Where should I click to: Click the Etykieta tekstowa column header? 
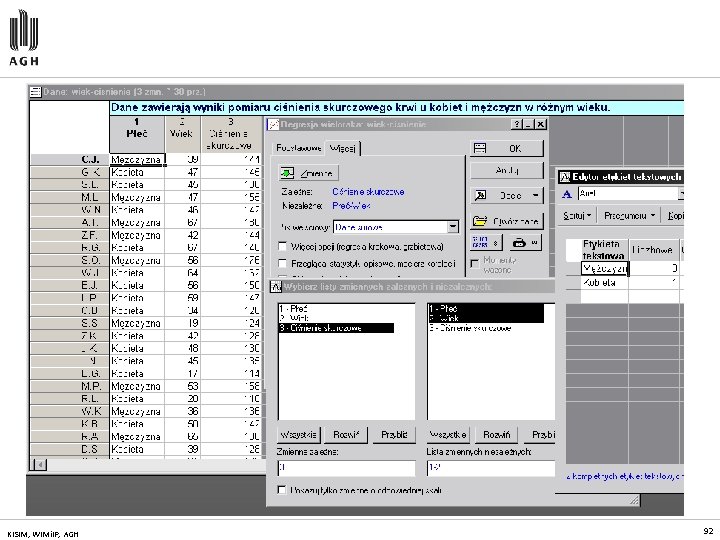[x=605, y=250]
